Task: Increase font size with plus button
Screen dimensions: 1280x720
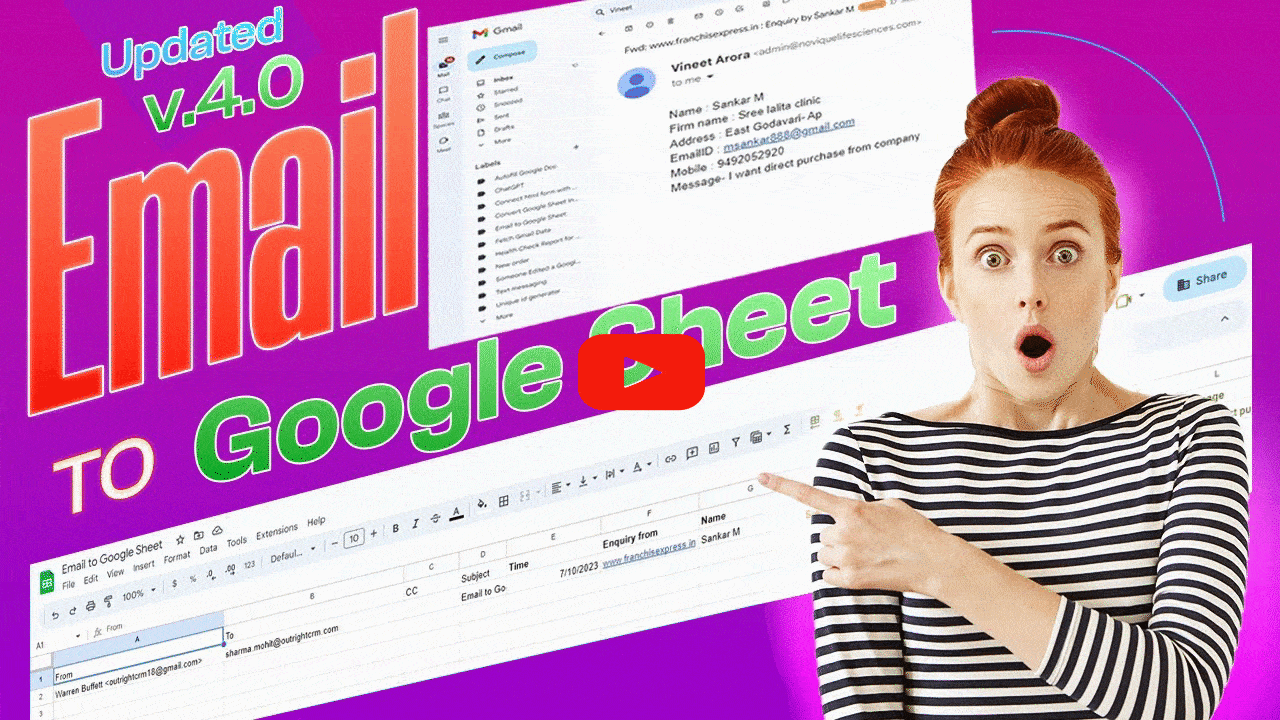Action: [374, 533]
